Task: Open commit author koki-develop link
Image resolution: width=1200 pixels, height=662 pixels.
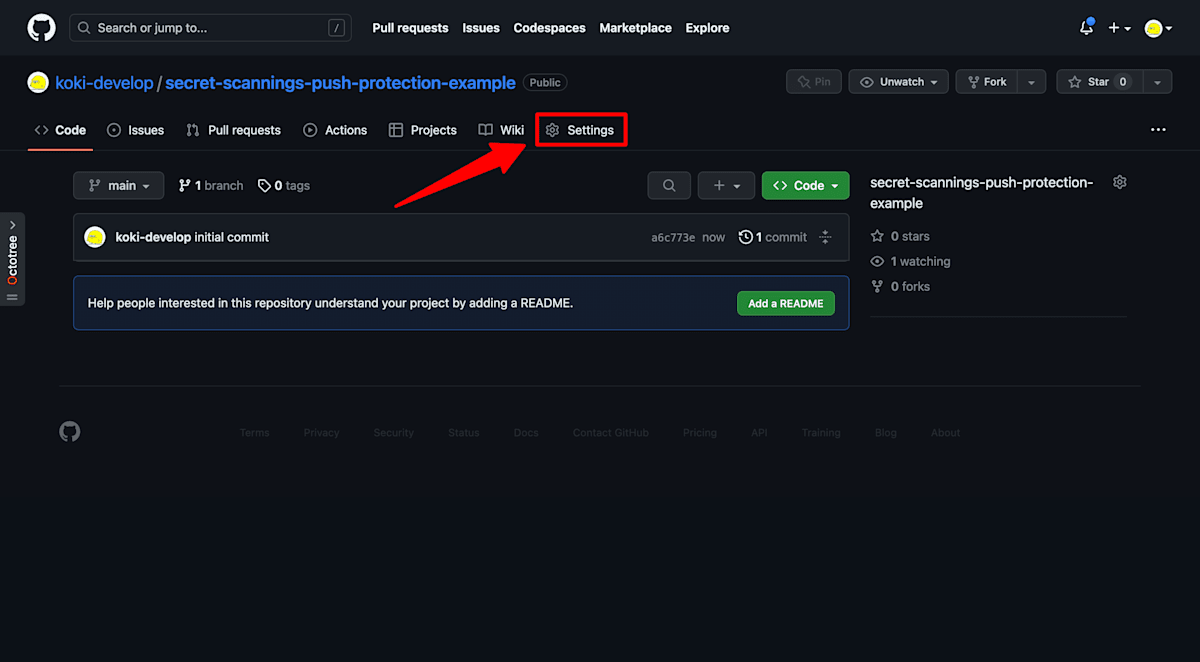Action: pos(153,237)
